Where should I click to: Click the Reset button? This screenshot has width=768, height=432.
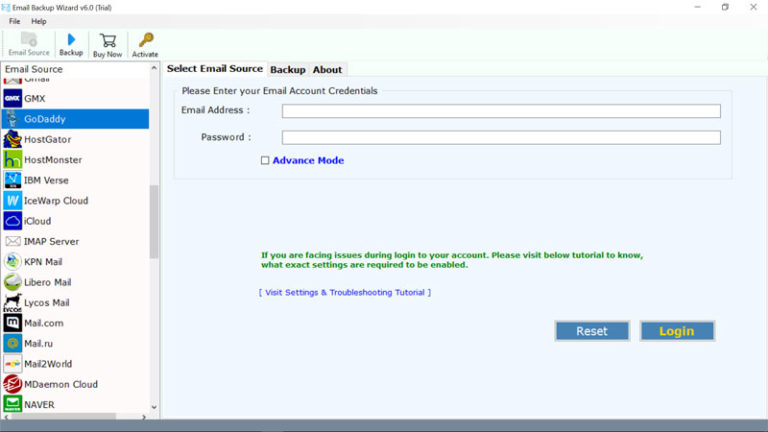(592, 331)
